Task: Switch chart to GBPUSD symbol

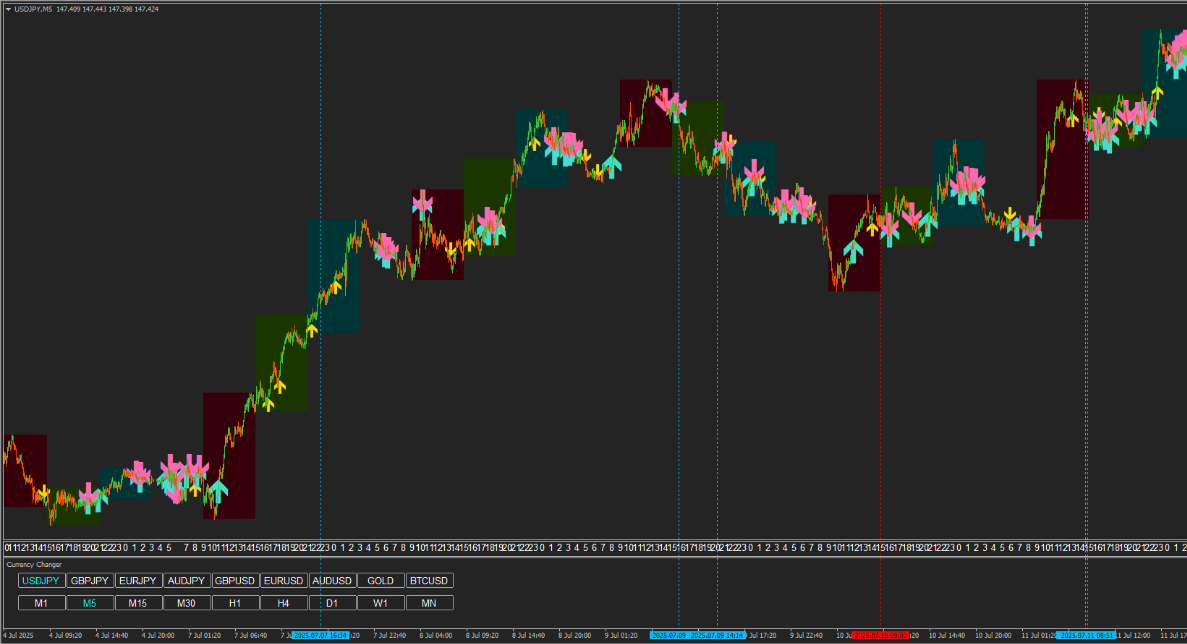Action: tap(235, 580)
